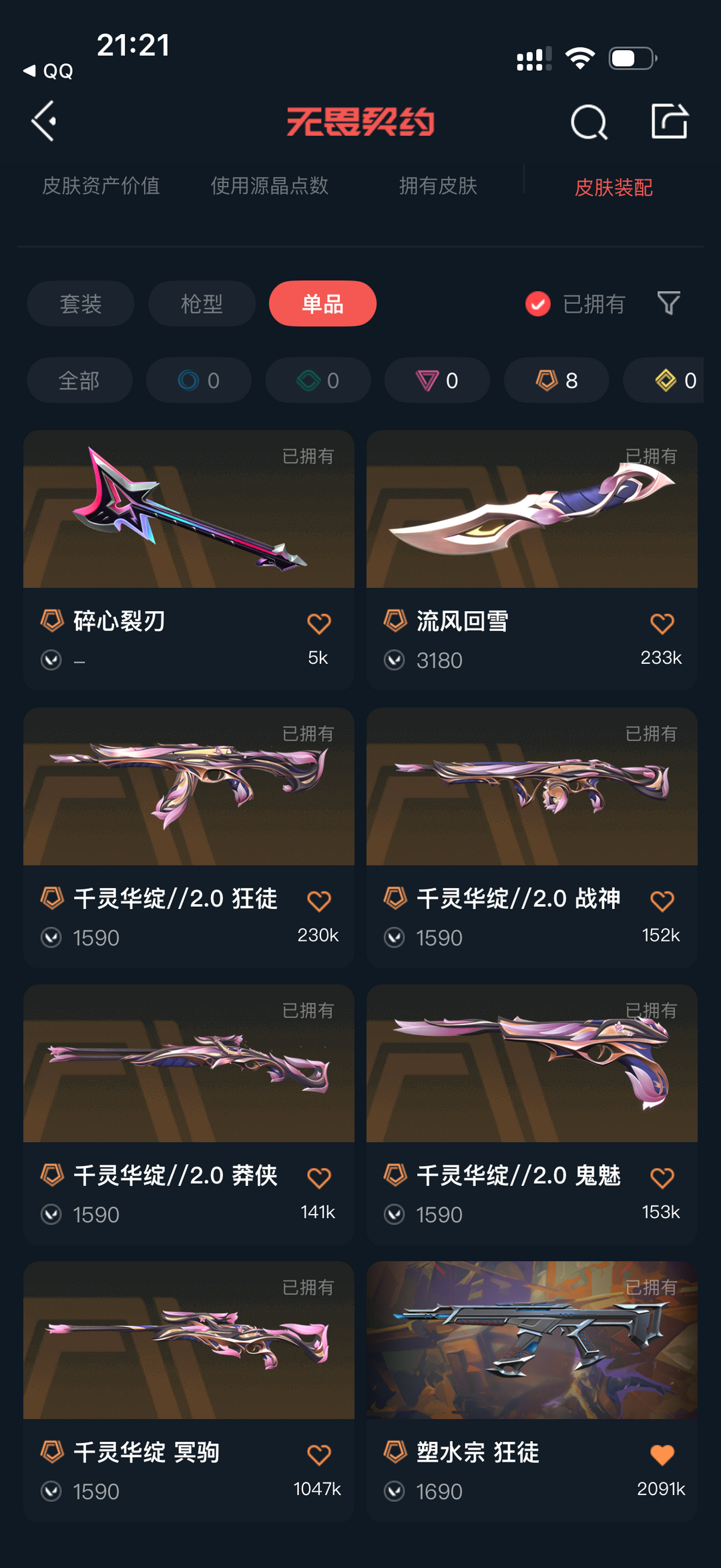
Task: Heart the 千灵华绽 冥驹 skin
Action: (x=319, y=1454)
